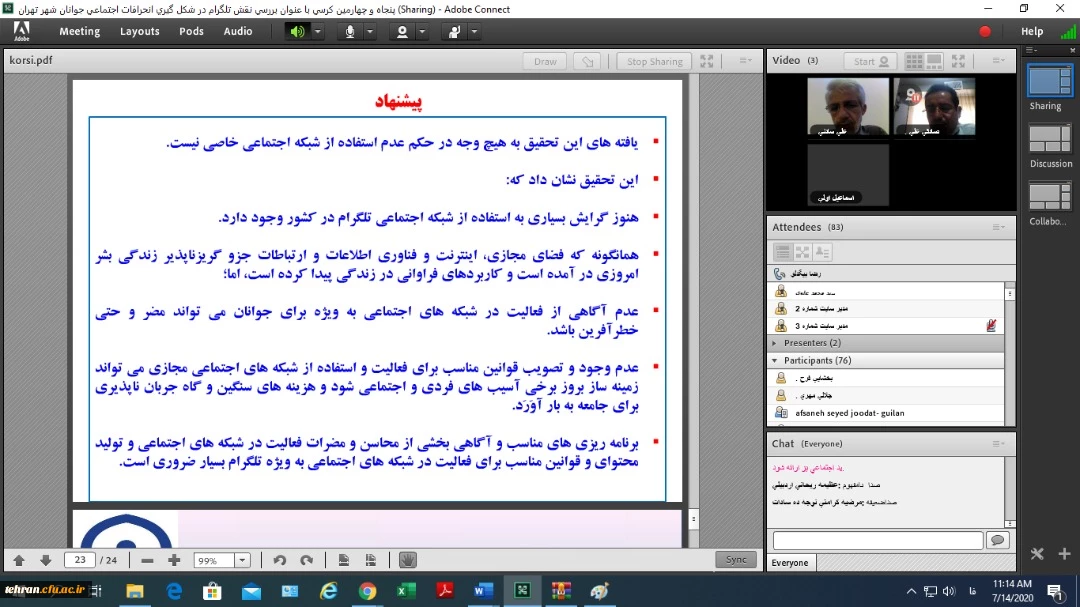Collapse the Participants (76) group

click(x=775, y=360)
